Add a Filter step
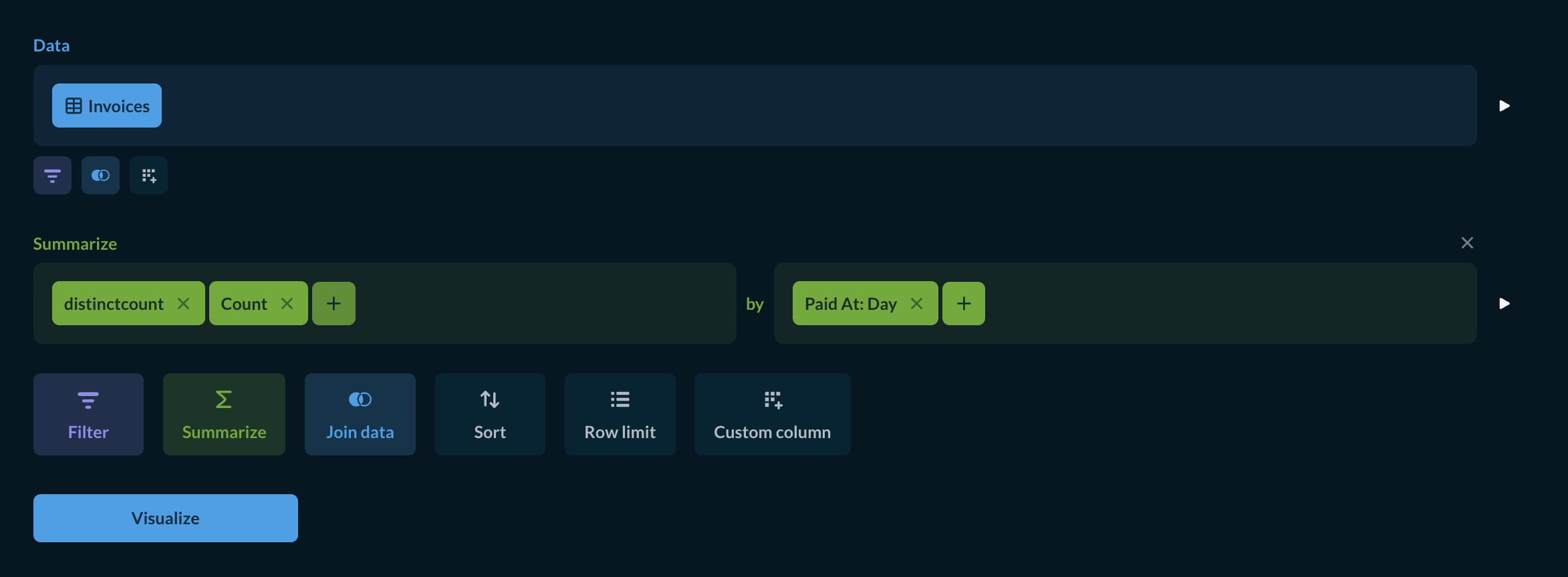This screenshot has height=577, width=1568. coord(88,414)
